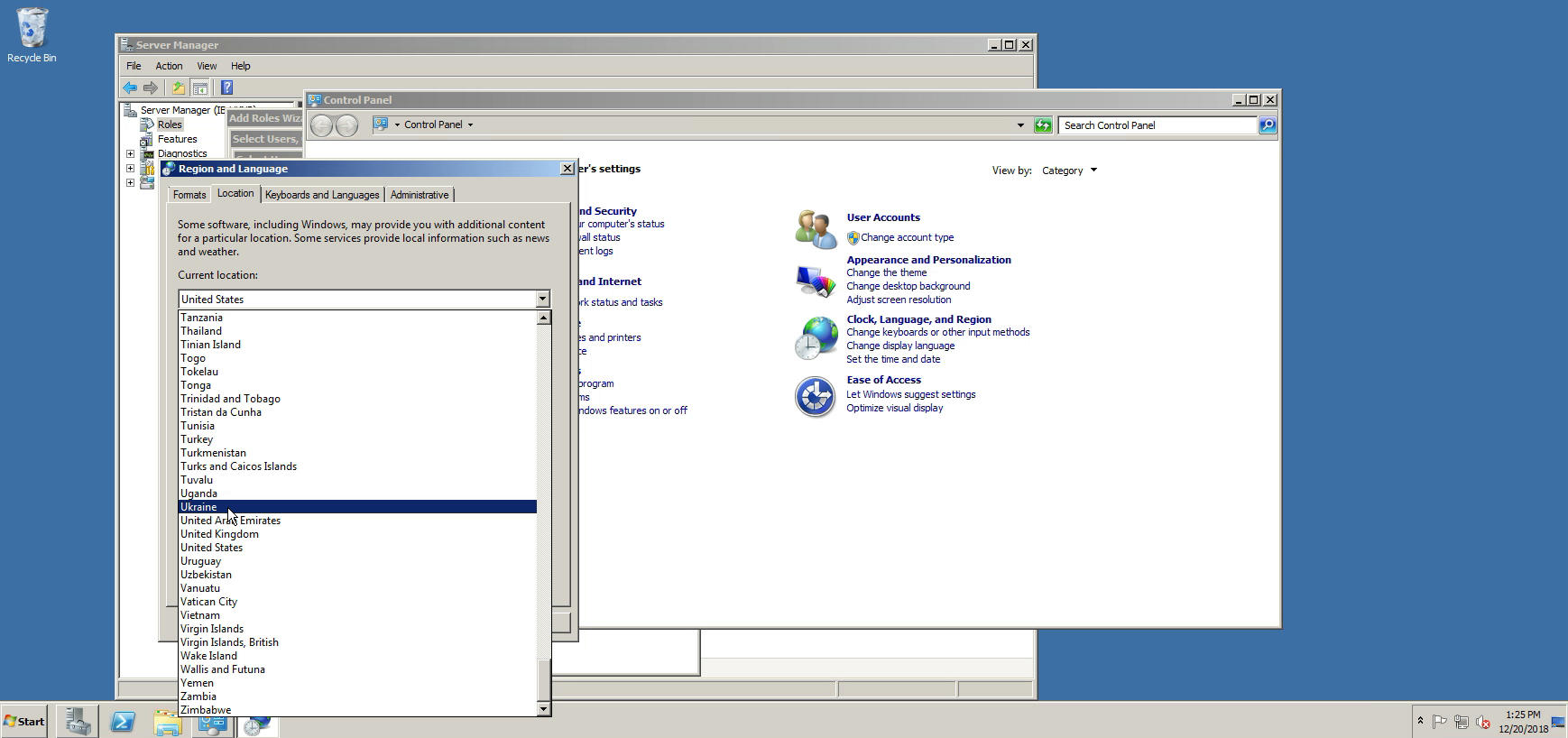Click the Server Manager taskbar icon
The image size is (1568, 738).
[x=78, y=721]
